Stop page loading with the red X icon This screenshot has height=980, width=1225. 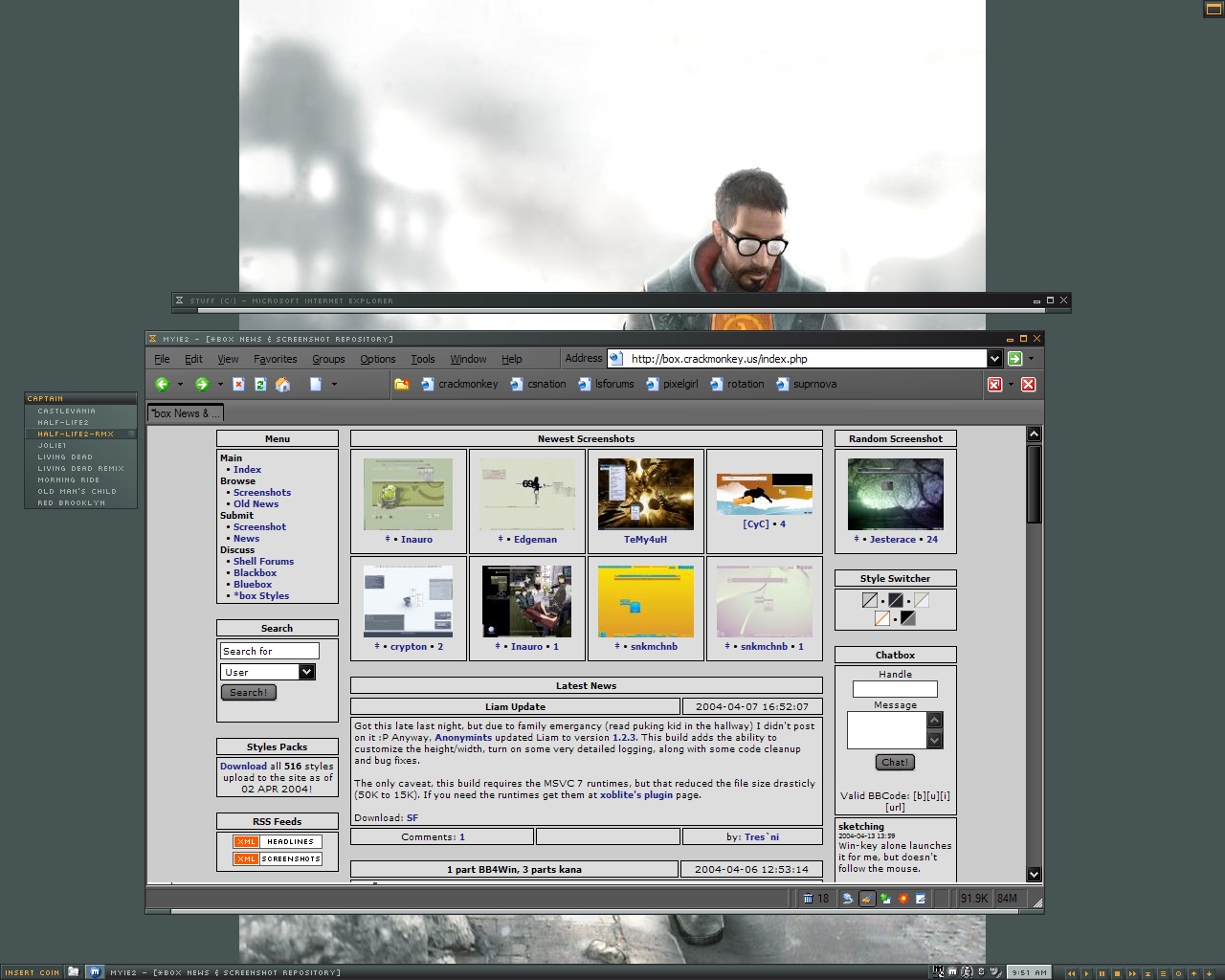click(238, 384)
